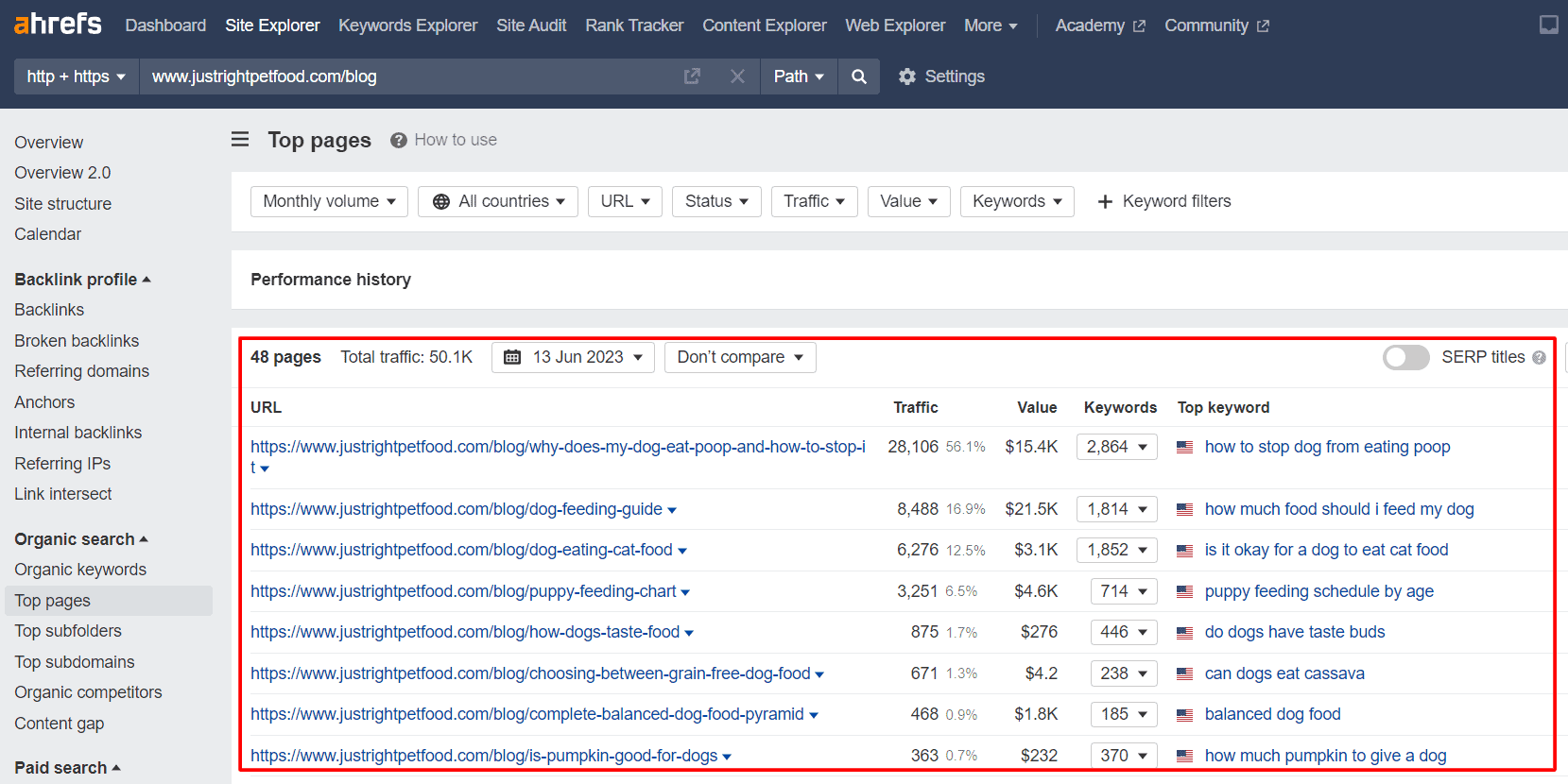Open the Path mode dropdown

point(799,77)
